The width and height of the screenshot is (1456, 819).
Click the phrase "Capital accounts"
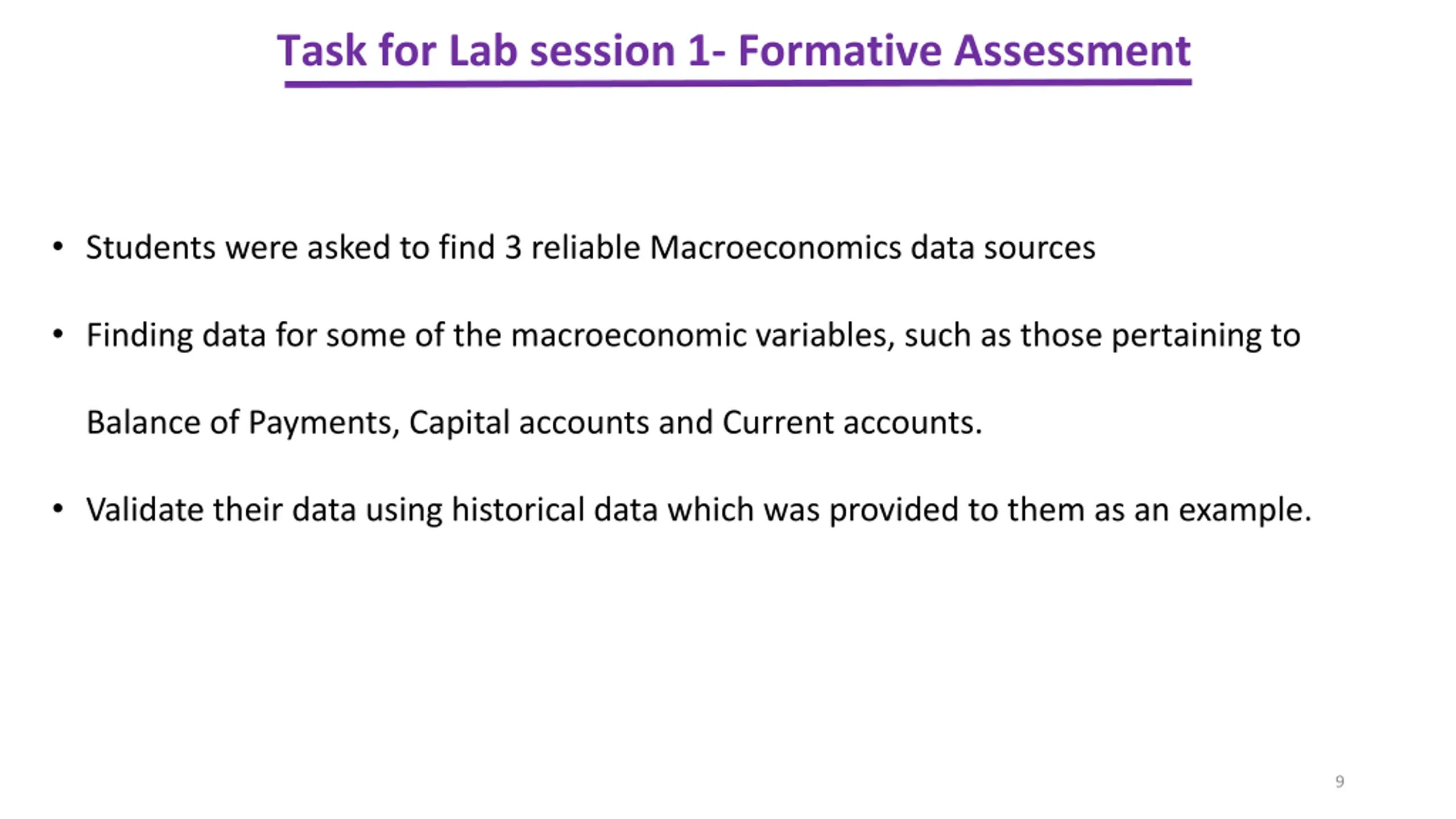pos(529,423)
